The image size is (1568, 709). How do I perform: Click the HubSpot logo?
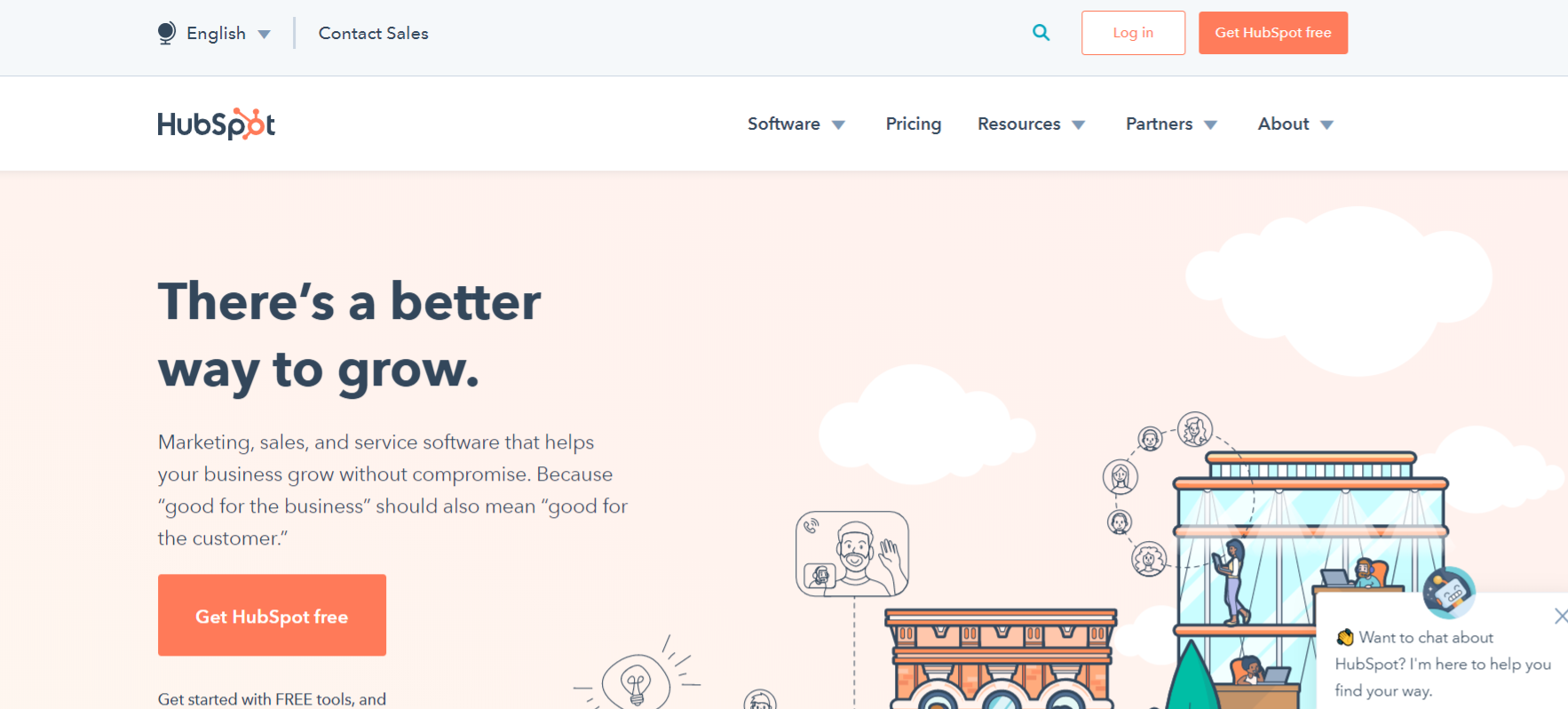[217, 124]
